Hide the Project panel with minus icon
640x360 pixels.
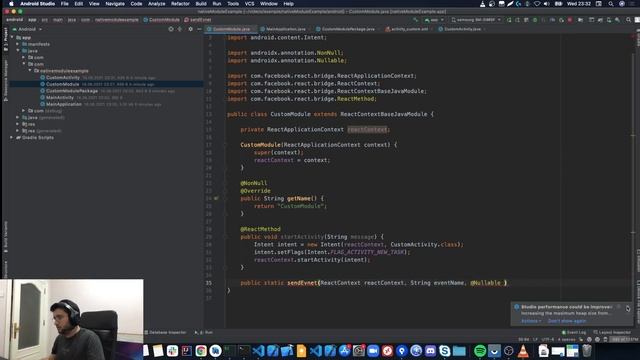[x=199, y=29]
